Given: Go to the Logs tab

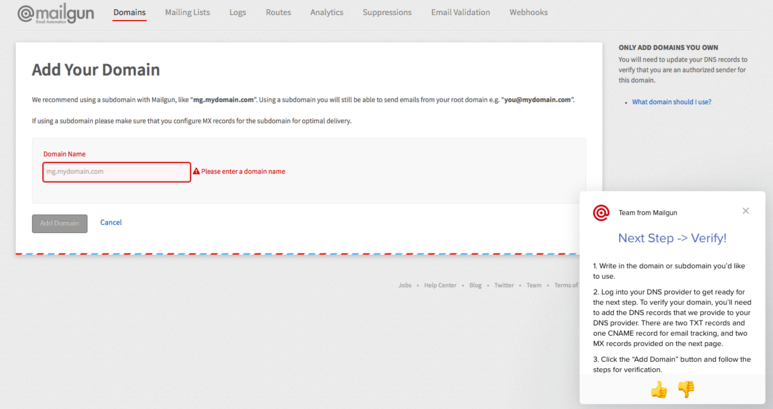Looking at the screenshot, I should click(238, 12).
